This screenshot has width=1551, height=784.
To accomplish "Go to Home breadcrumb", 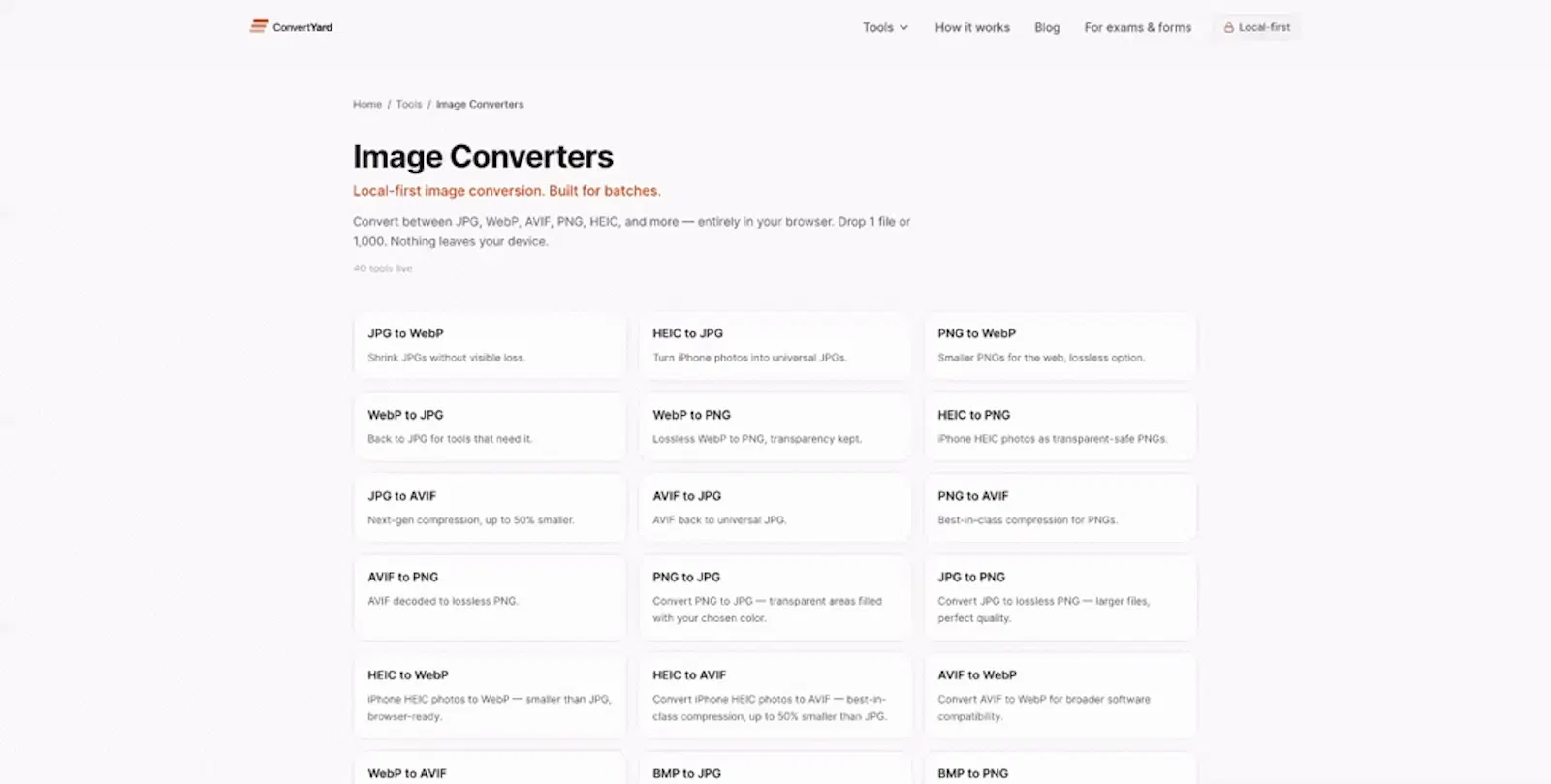I will (x=367, y=104).
